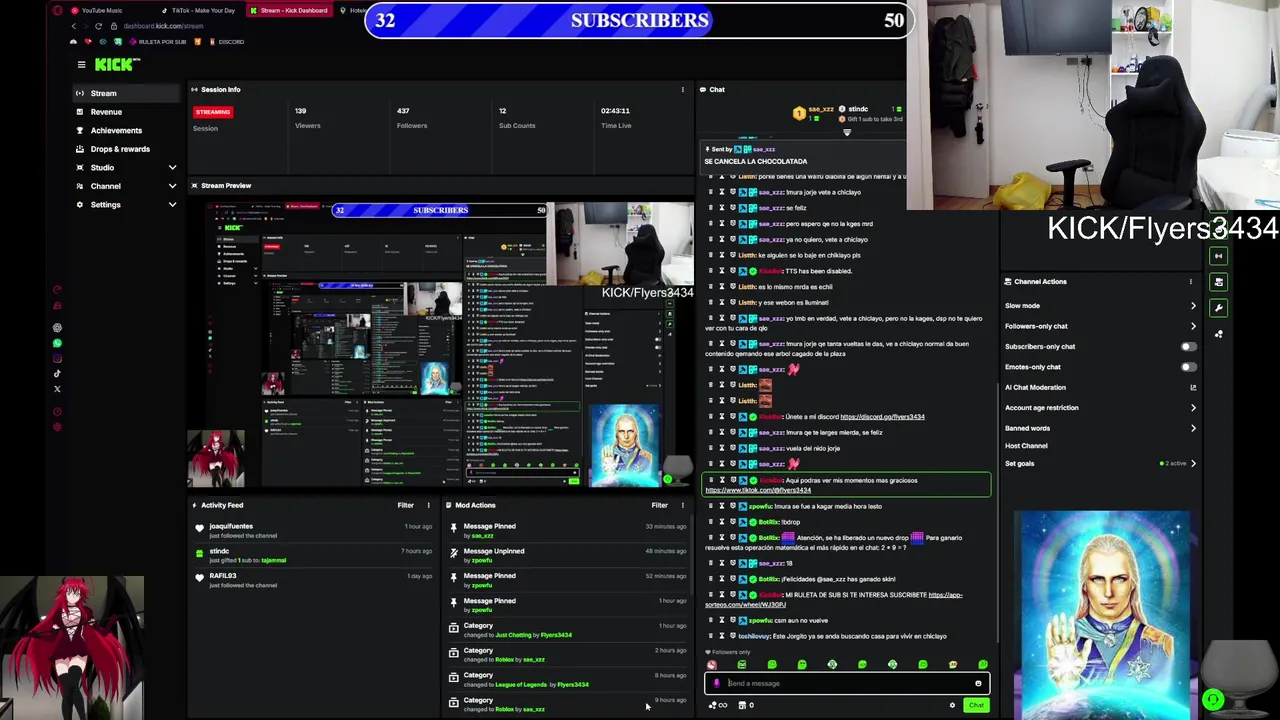Open AI Chat Moderation external link
Image resolution: width=1280 pixels, height=720 pixels.
1193,387
